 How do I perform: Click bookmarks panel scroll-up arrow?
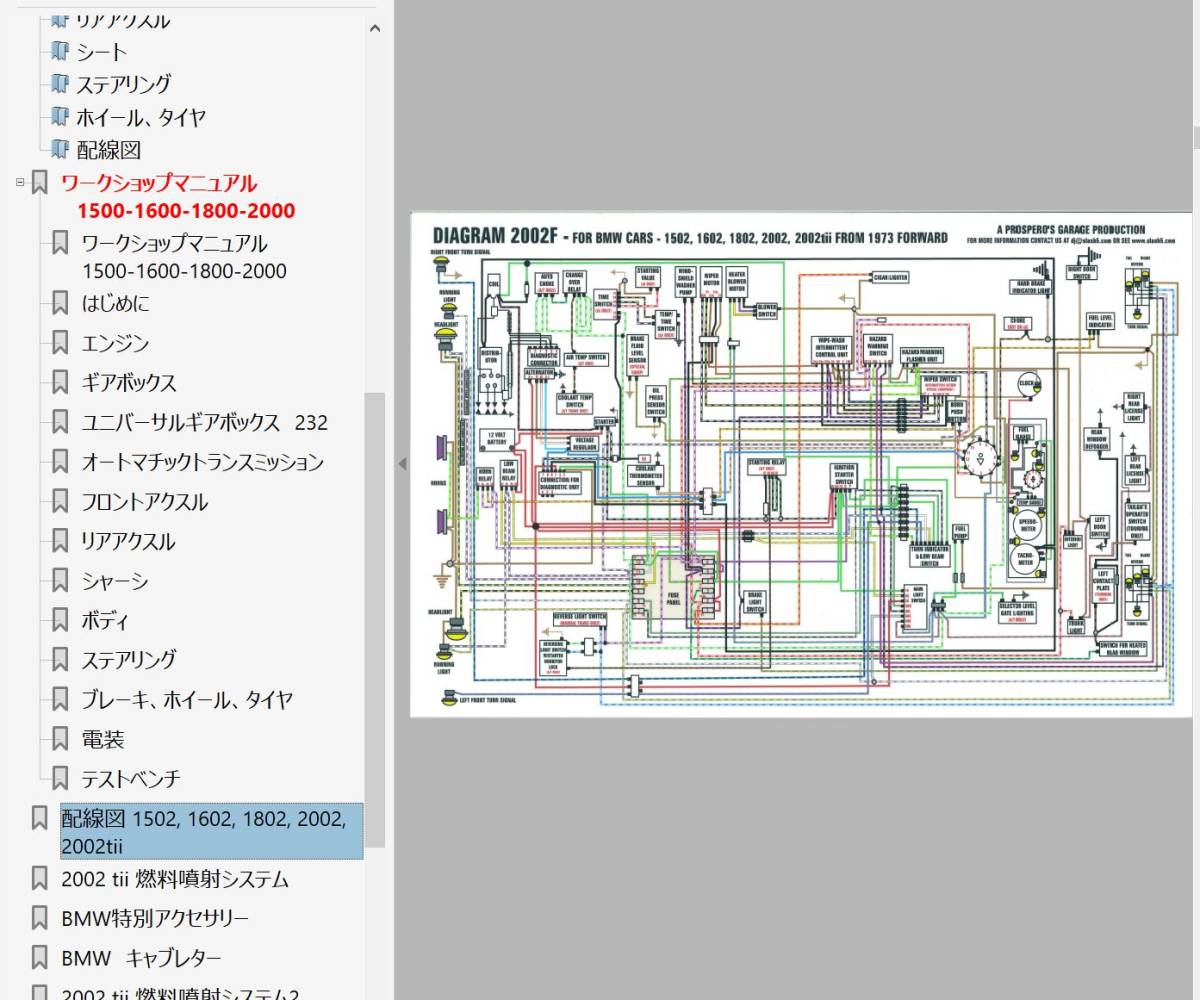point(375,28)
